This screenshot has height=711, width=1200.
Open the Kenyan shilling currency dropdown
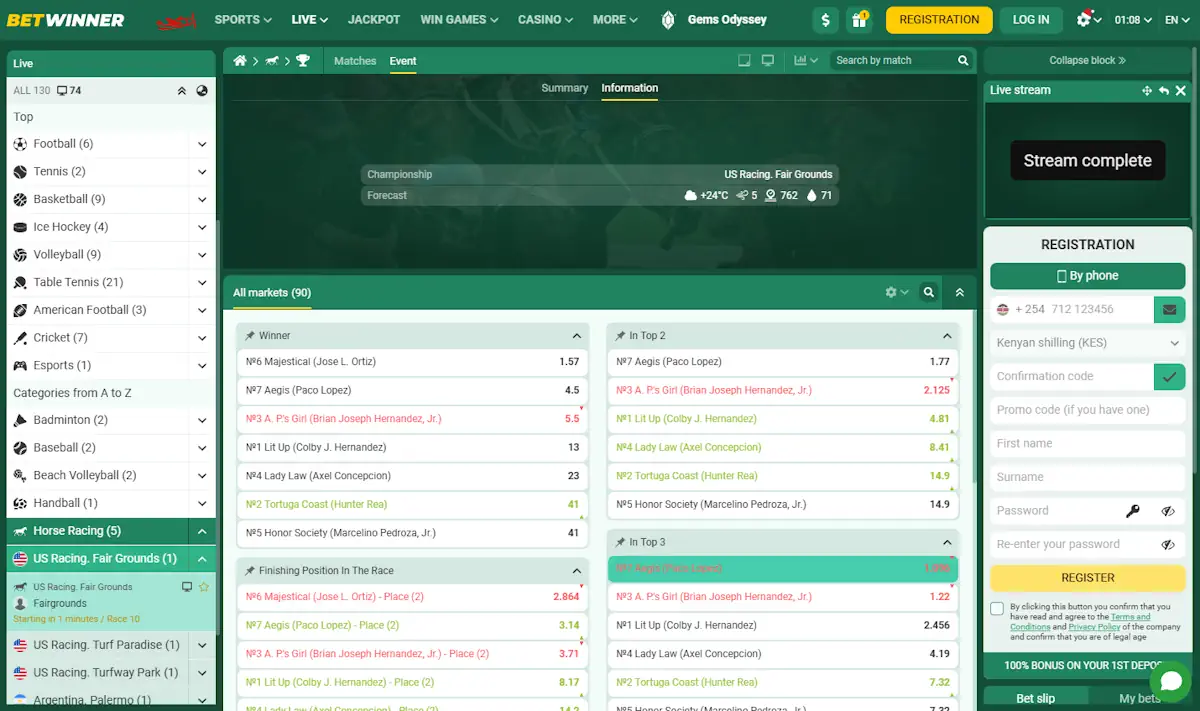pos(1087,342)
